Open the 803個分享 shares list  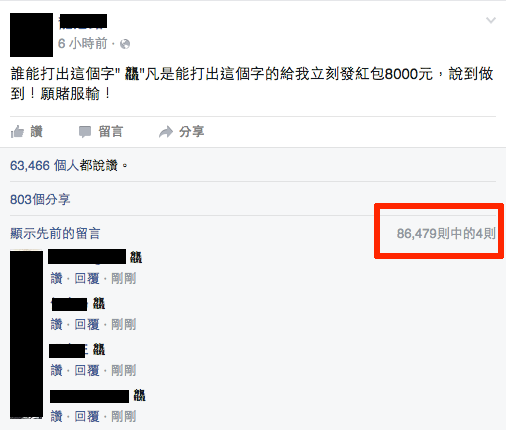click(x=40, y=199)
